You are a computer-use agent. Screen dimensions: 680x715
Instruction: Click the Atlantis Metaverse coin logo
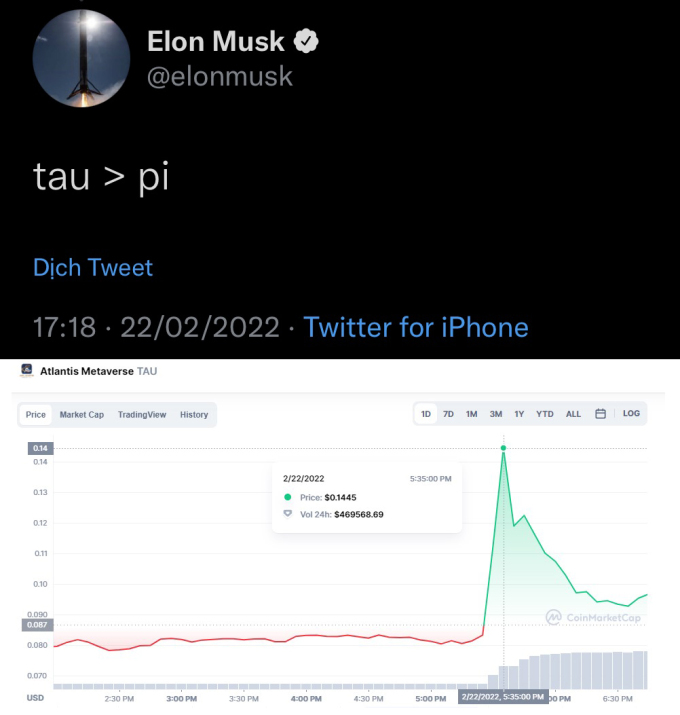point(27,370)
